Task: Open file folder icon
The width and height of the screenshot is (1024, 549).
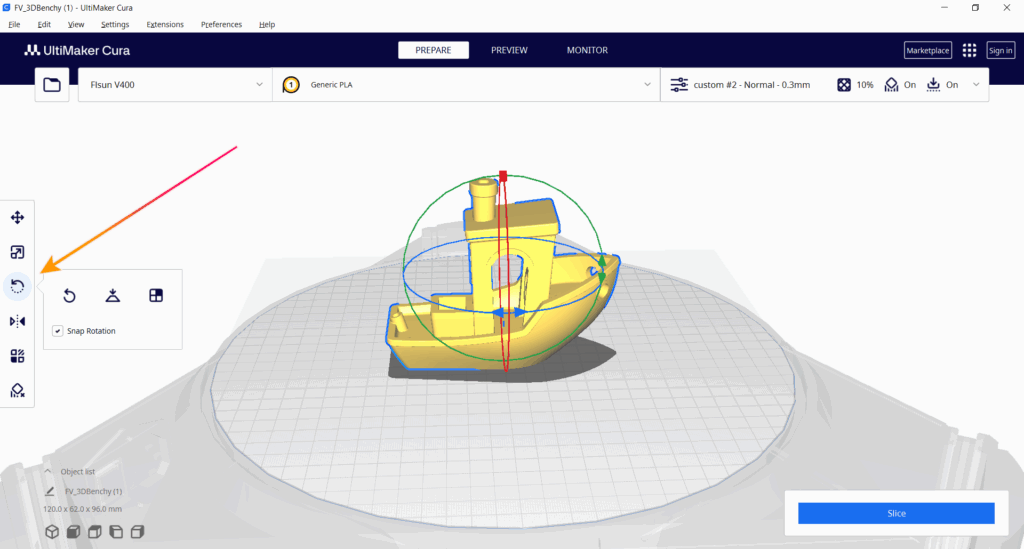Action: tap(52, 85)
